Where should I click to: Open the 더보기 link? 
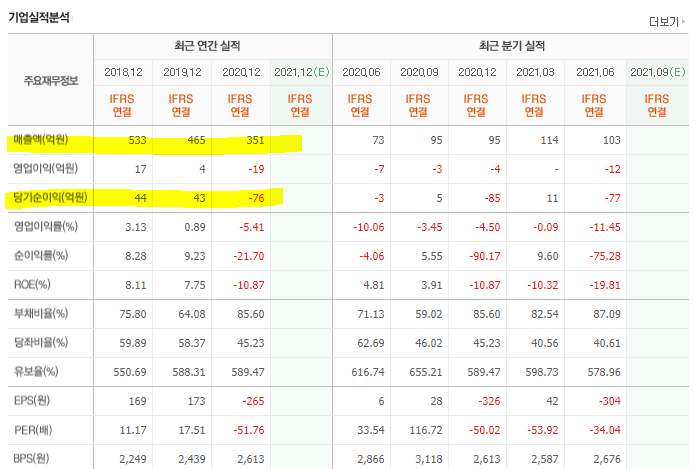tap(666, 21)
